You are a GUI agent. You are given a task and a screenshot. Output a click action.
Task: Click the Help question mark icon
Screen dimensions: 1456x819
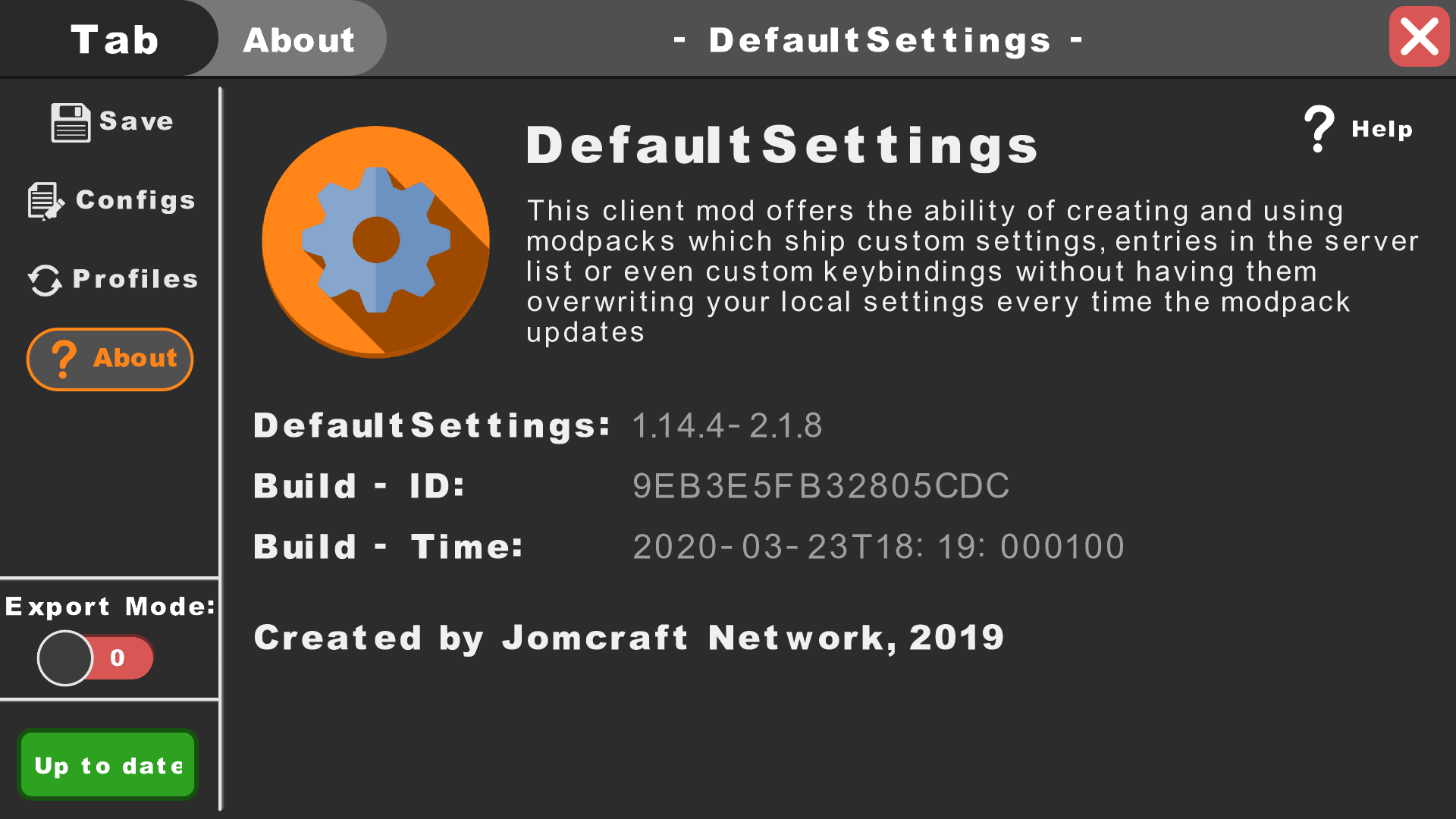[1319, 129]
